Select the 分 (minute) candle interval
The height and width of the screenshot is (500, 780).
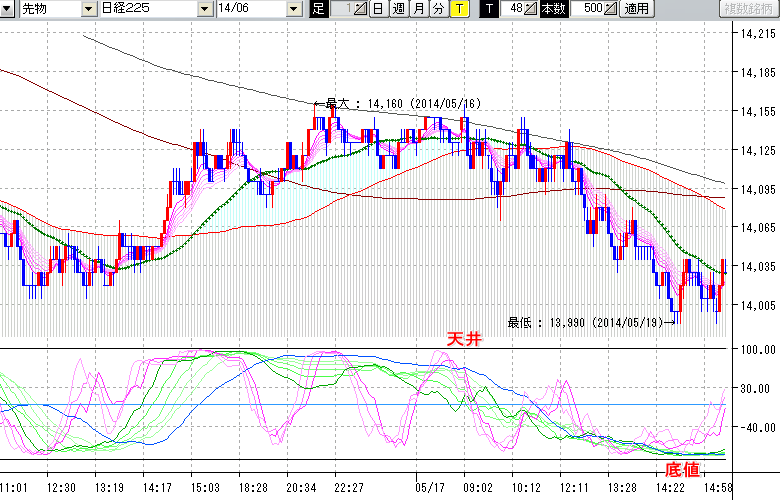(438, 9)
